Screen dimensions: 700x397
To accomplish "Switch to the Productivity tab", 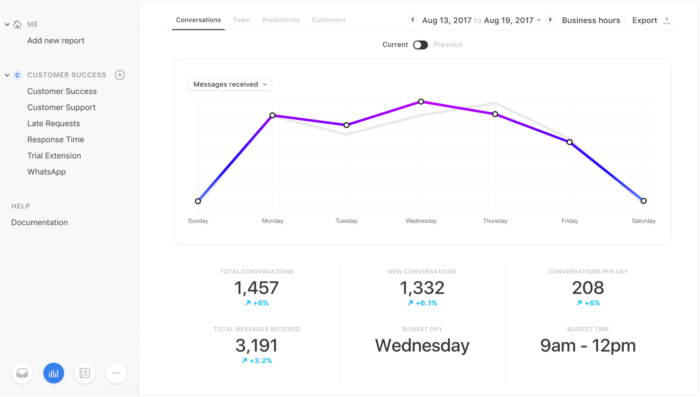I will 281,20.
